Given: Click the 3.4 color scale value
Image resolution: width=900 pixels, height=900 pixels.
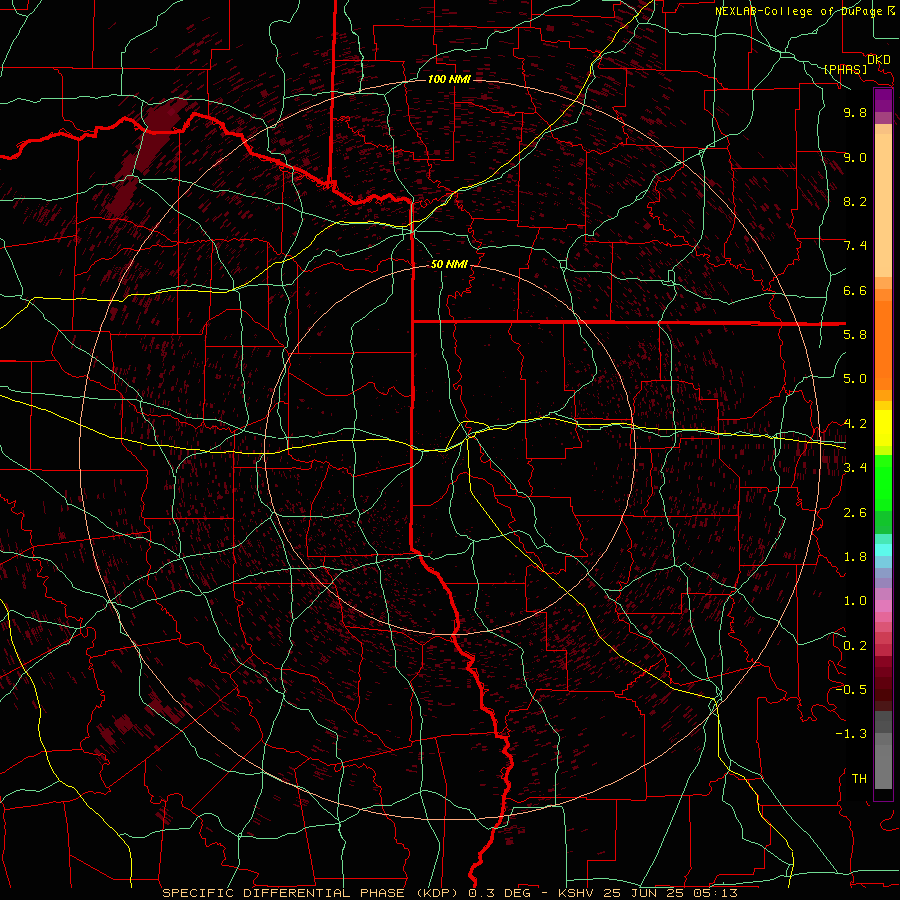Looking at the screenshot, I should coord(855,467).
